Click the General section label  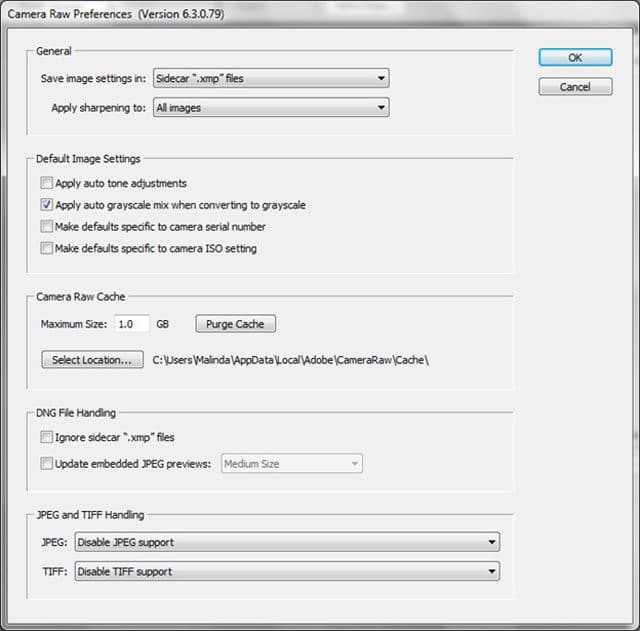53,51
